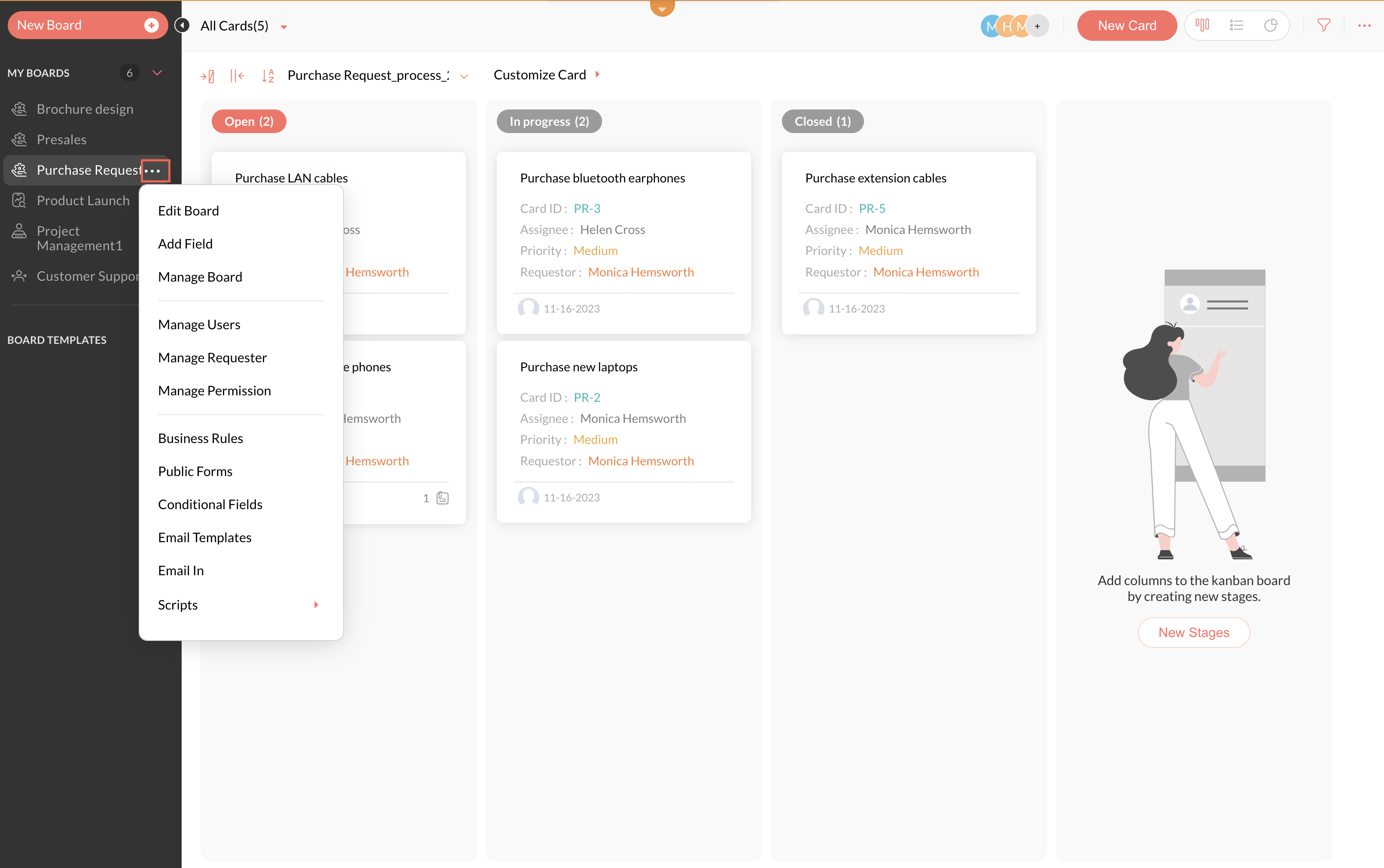
Task: Click the New Card button
Action: point(1126,26)
